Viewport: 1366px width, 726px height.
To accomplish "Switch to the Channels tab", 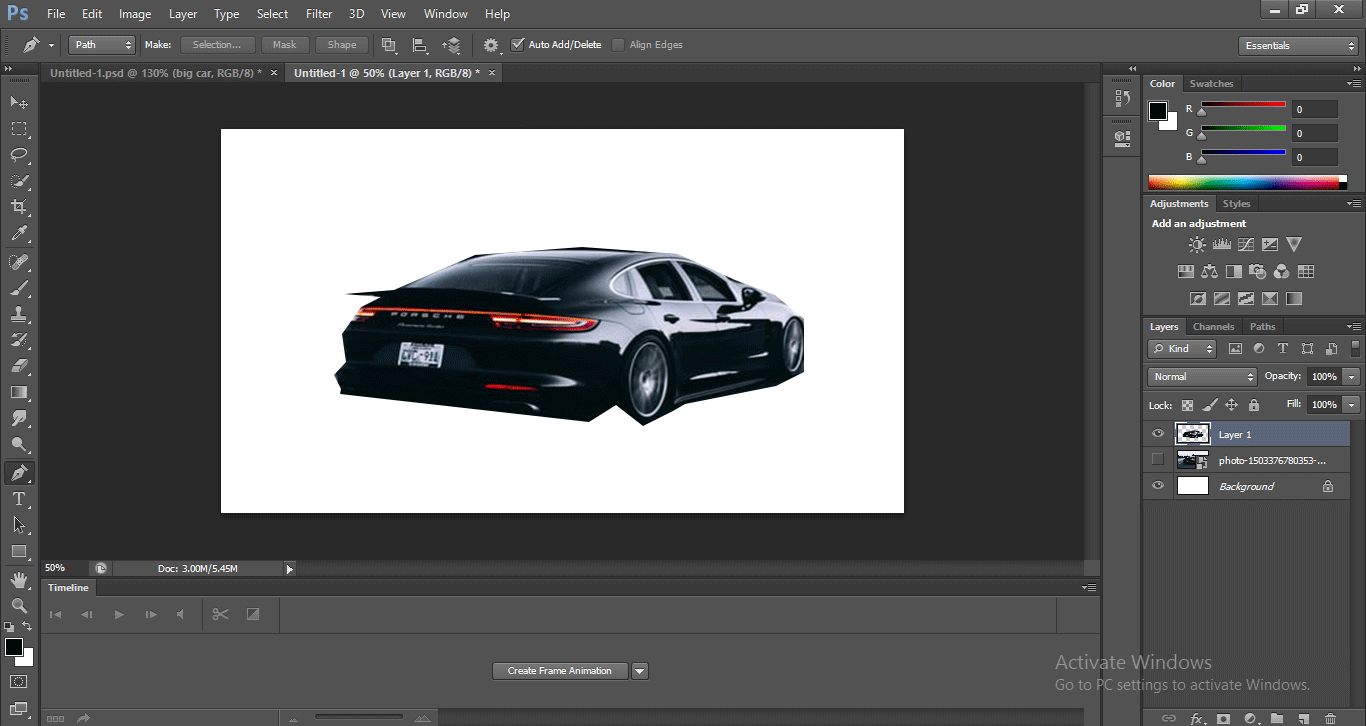I will click(1213, 327).
